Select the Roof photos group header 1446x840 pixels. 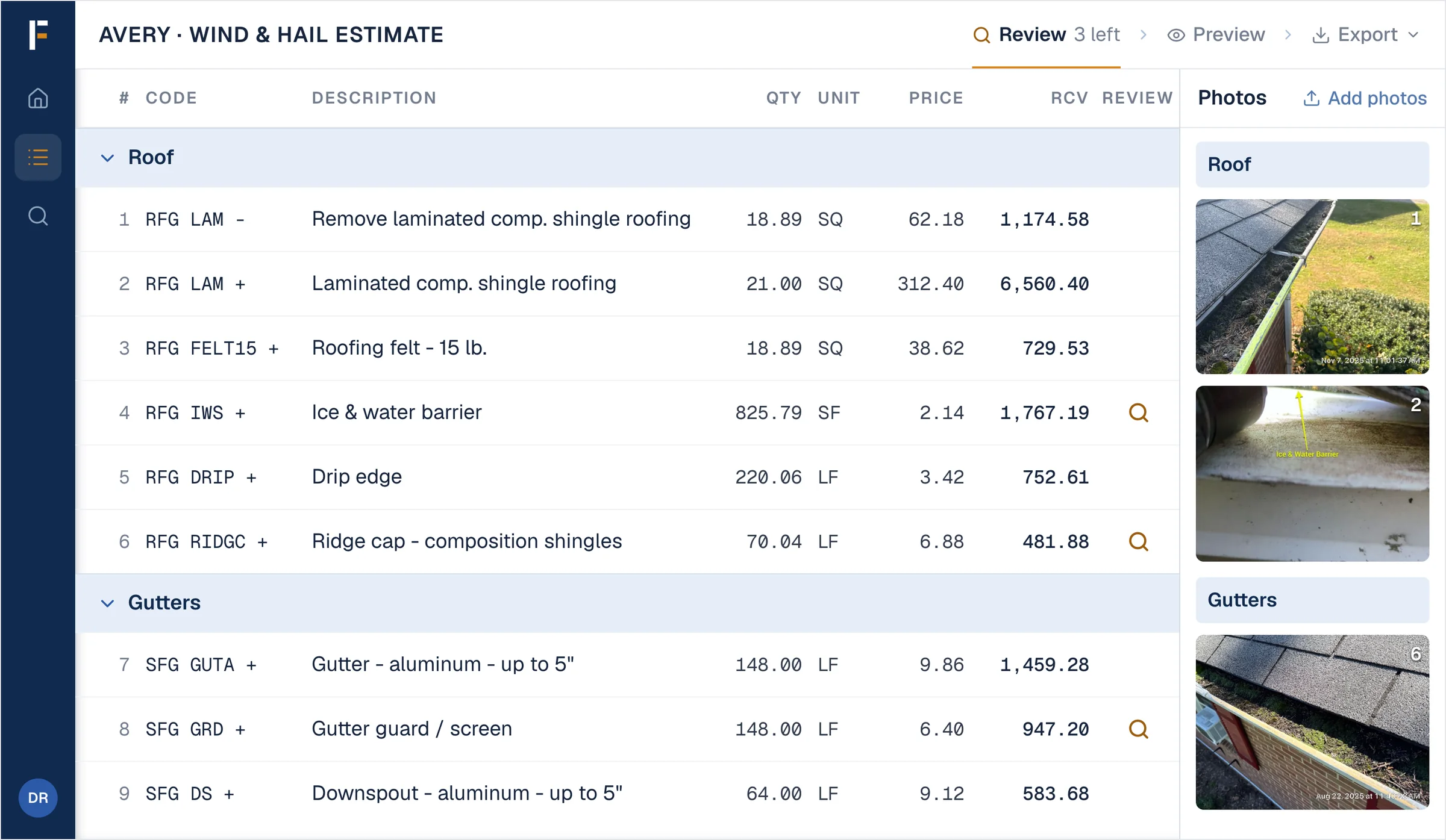click(x=1312, y=164)
